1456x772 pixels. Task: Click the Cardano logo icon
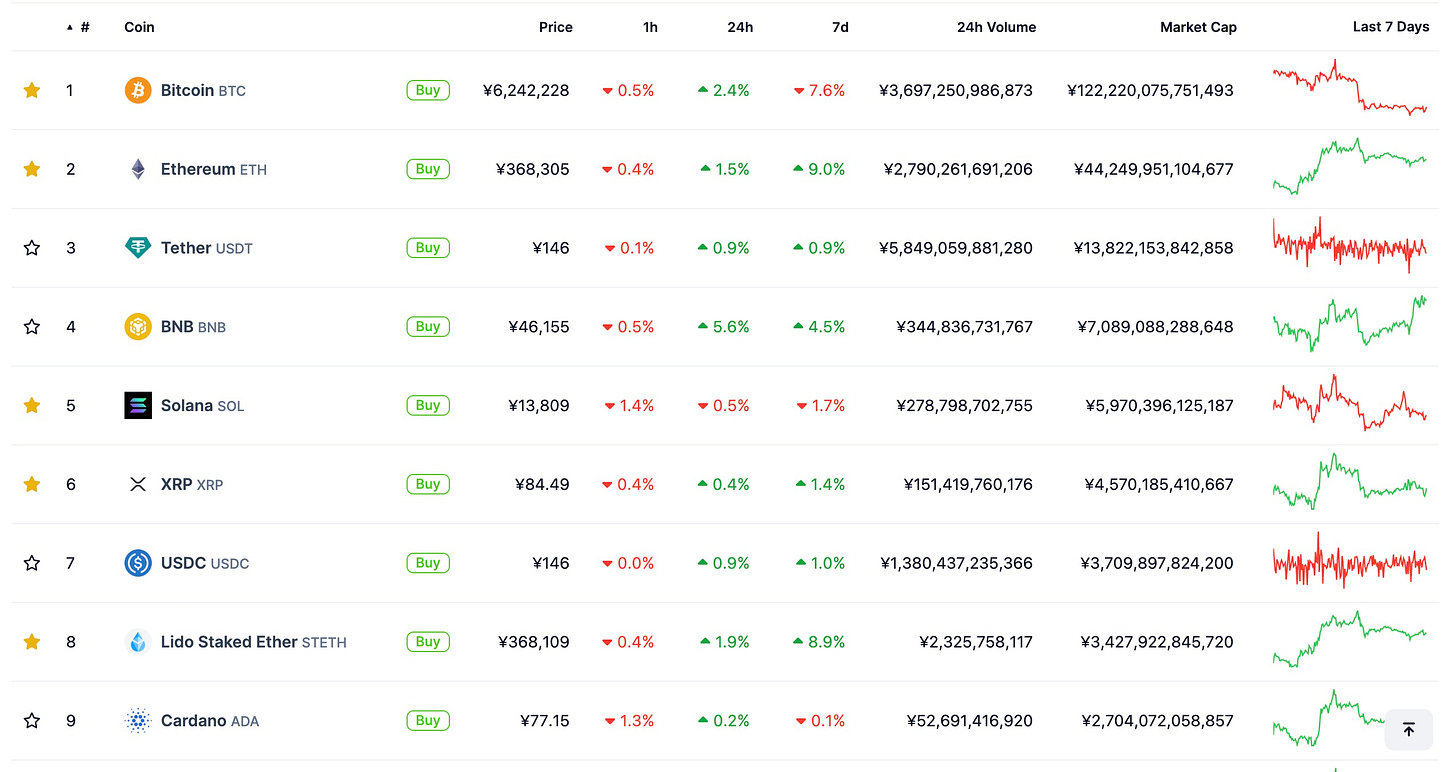pos(138,721)
